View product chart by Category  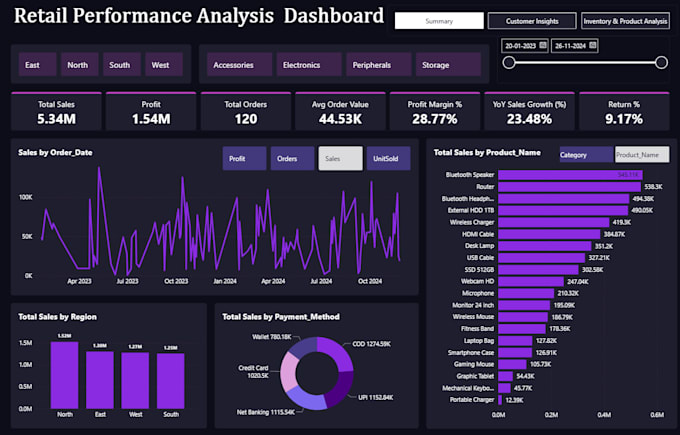586,154
